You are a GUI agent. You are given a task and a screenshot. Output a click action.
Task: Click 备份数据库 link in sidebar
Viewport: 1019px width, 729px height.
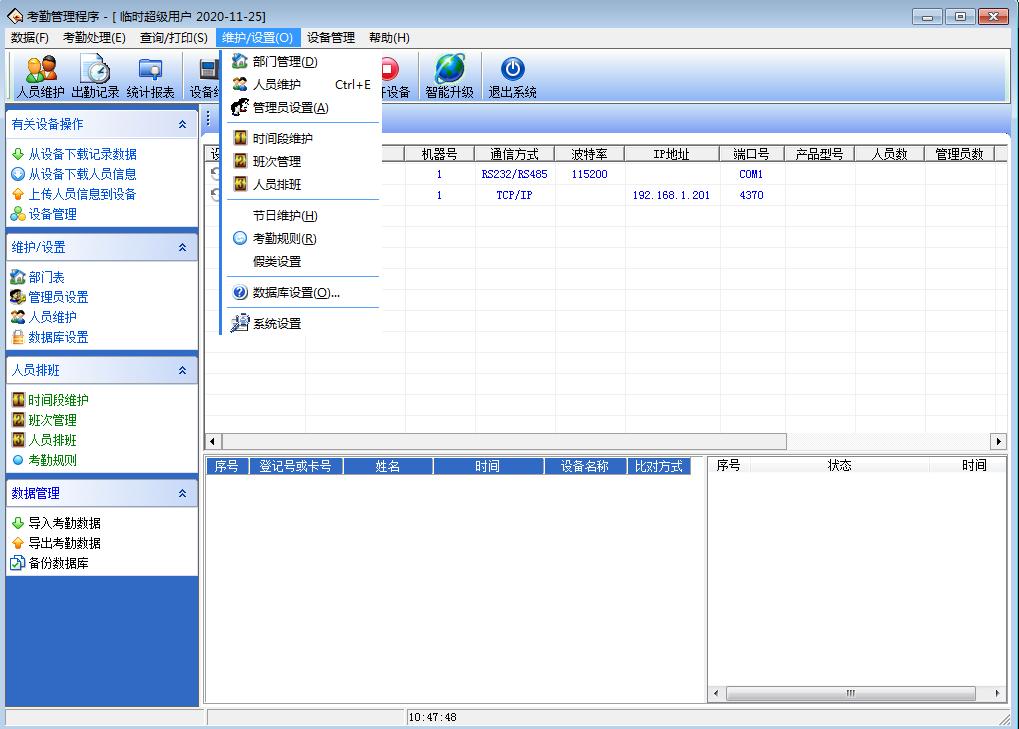click(x=58, y=564)
